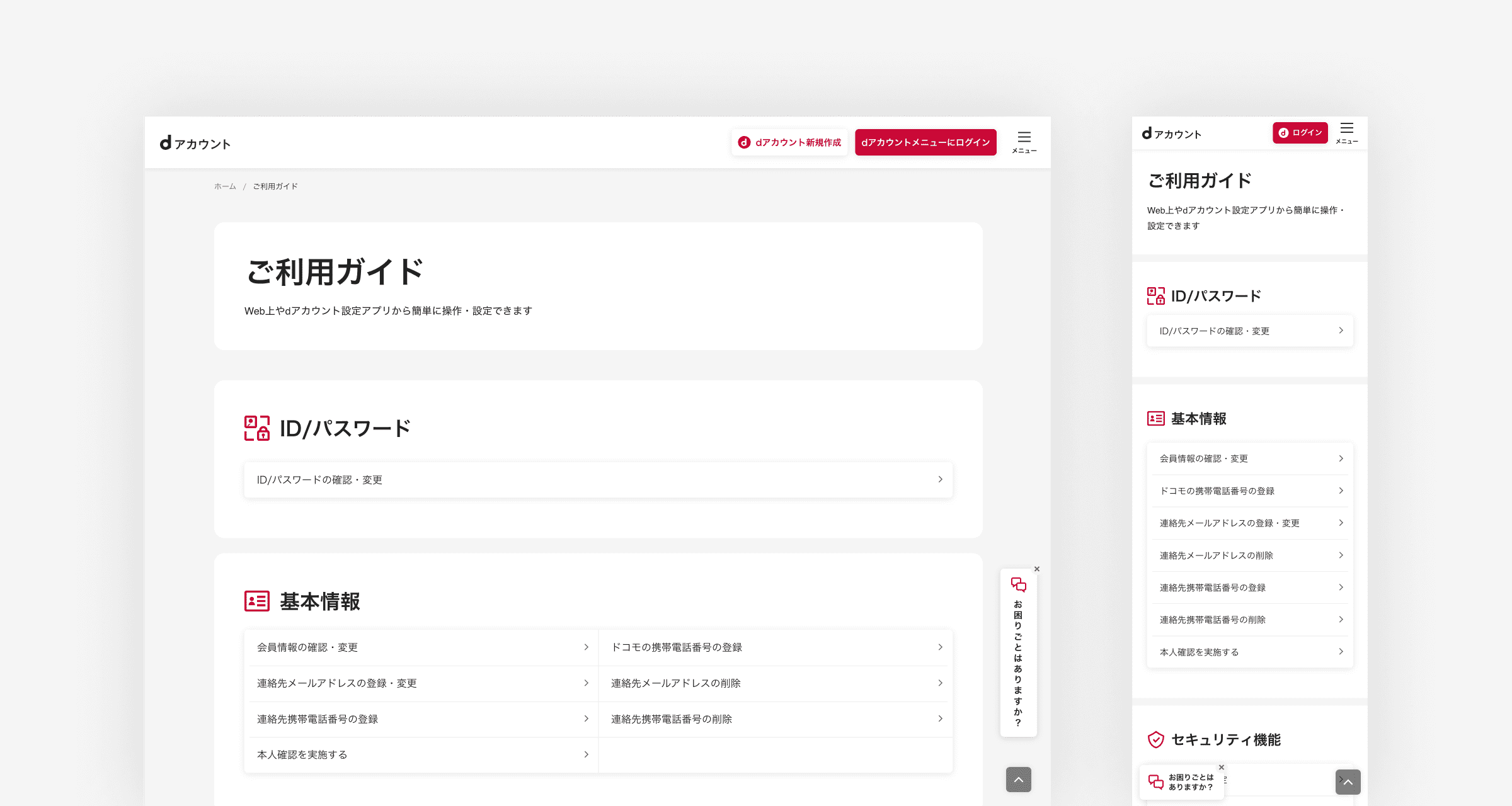Click chevron on mobile 本人確認を実施する row
The width and height of the screenshot is (1512, 806).
tap(1341, 652)
